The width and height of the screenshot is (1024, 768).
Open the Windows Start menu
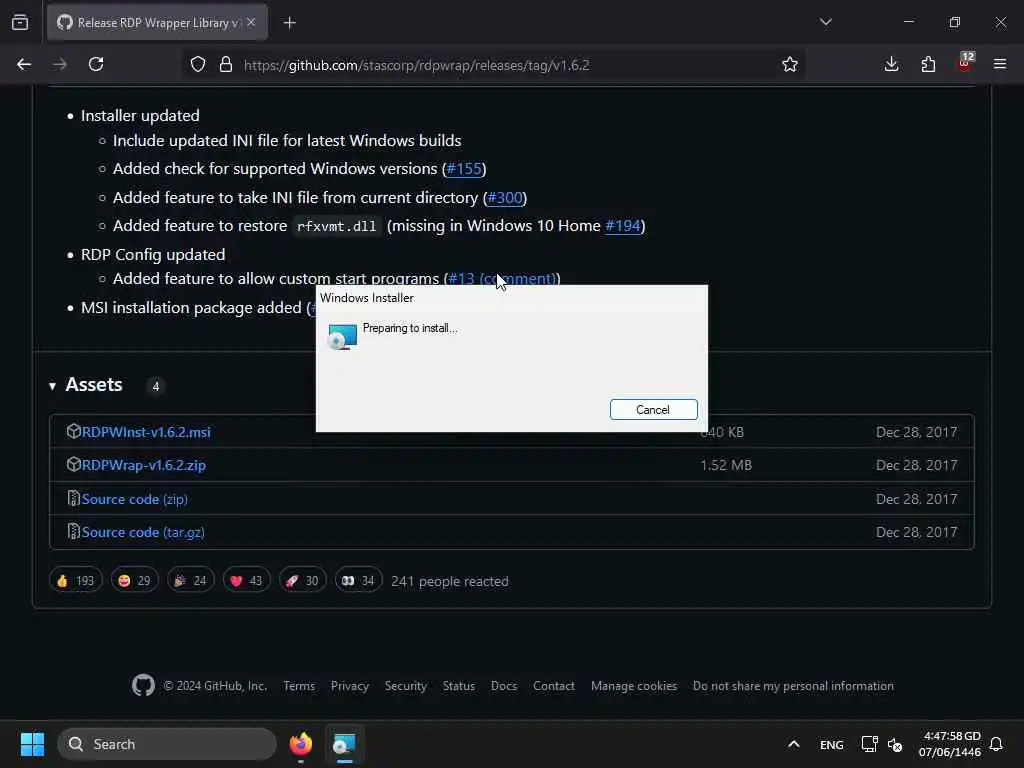[x=32, y=744]
